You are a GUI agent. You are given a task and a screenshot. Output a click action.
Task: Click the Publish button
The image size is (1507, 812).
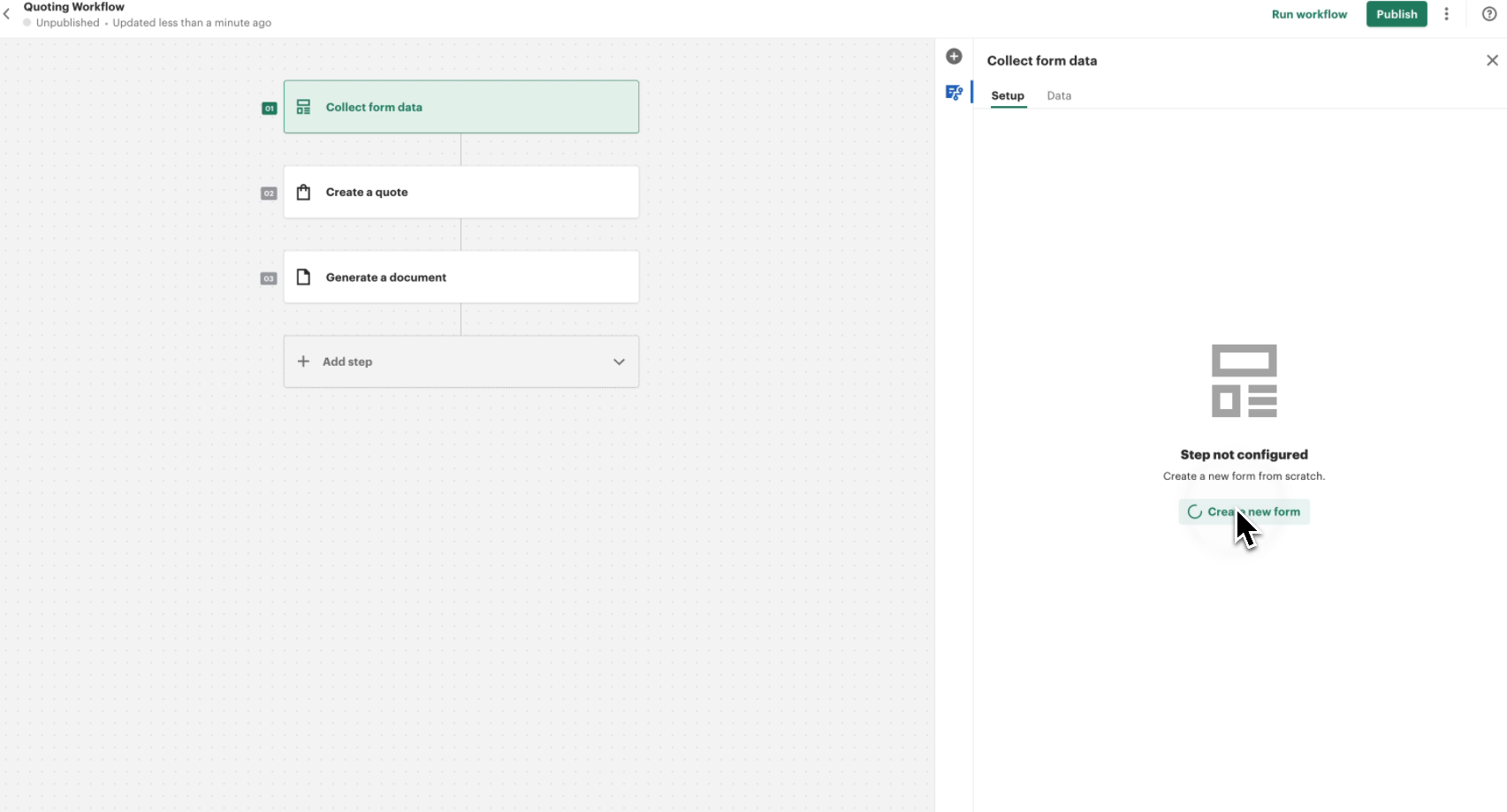(x=1396, y=14)
